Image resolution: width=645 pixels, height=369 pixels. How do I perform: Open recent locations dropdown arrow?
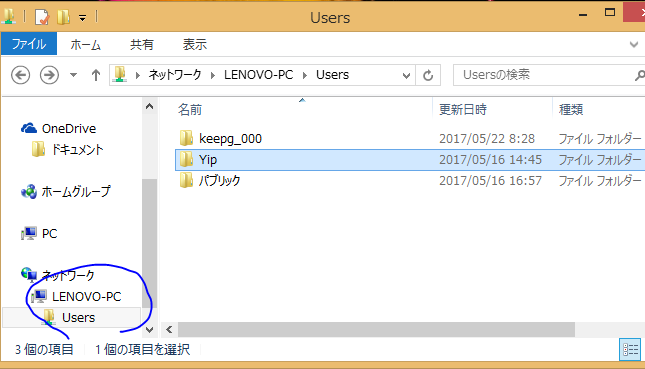pyautogui.click(x=73, y=75)
